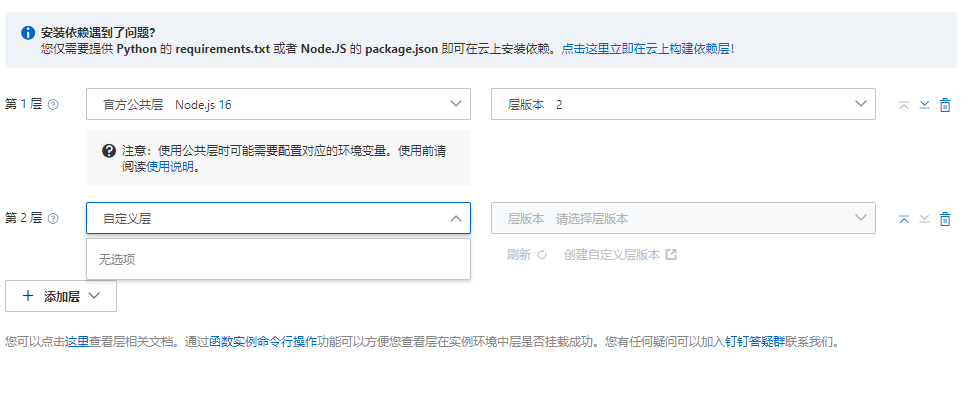
Task: Open the 层版本 2 dropdown
Action: 683,104
